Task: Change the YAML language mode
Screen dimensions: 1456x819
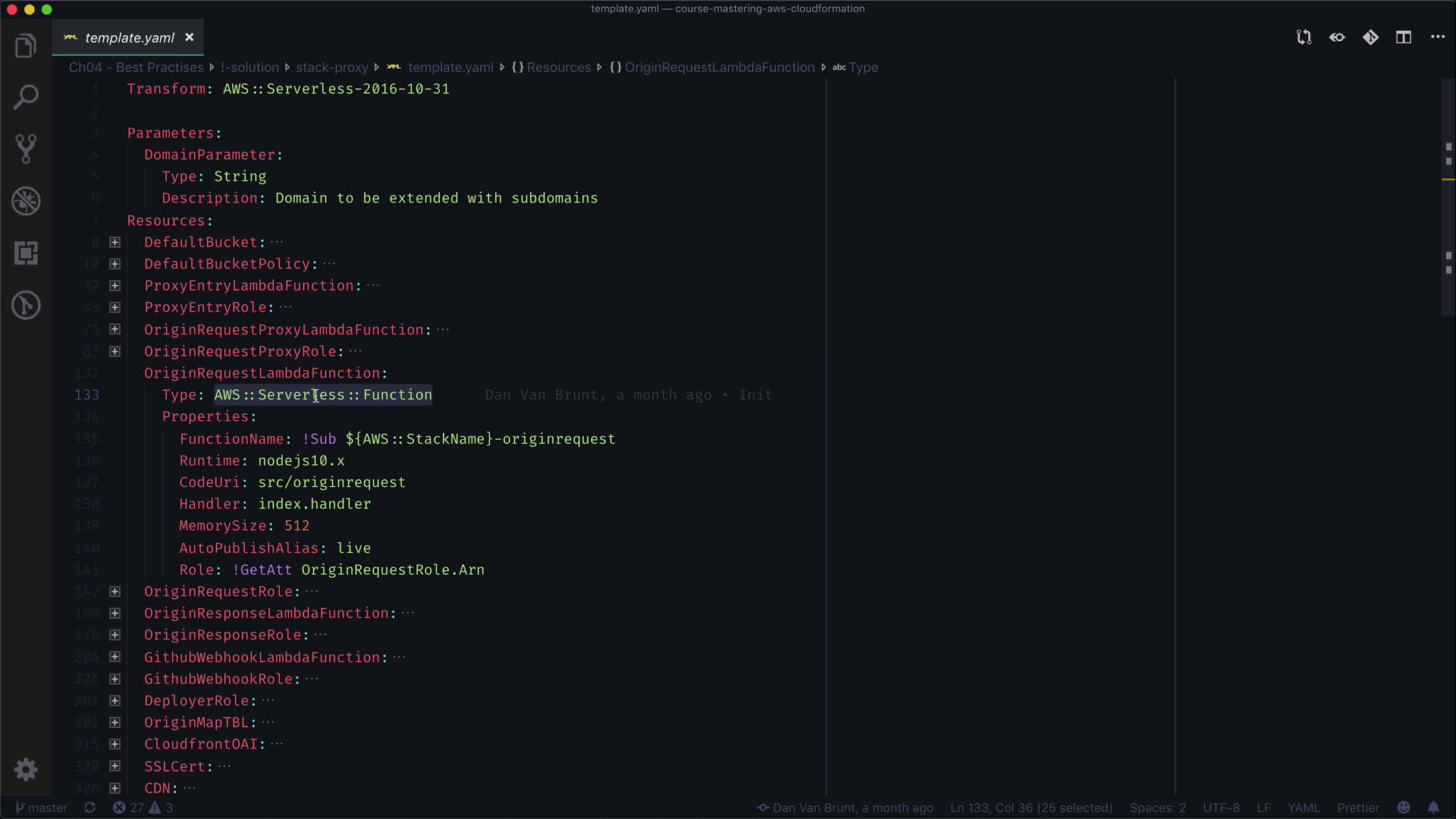Action: click(x=1303, y=808)
